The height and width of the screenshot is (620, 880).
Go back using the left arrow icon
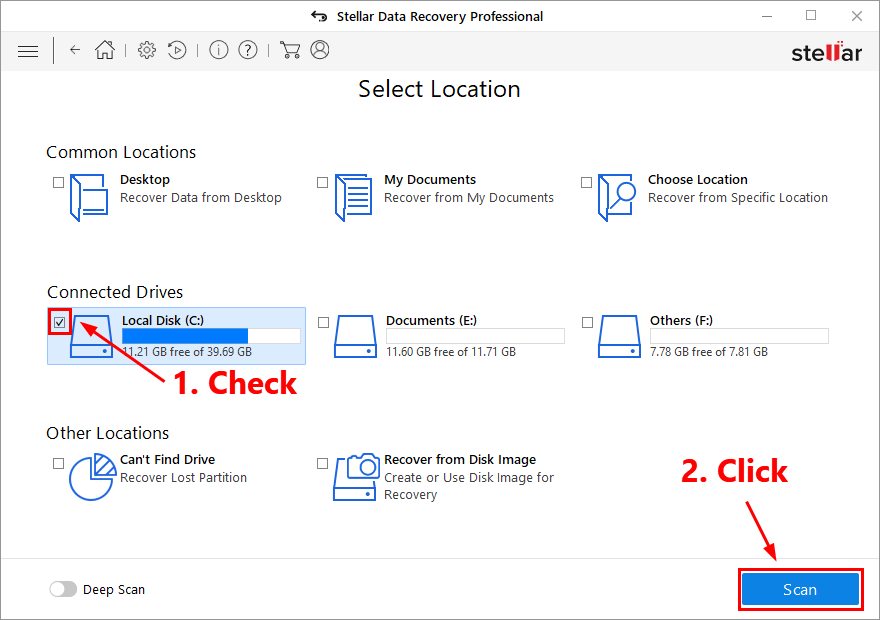(75, 50)
